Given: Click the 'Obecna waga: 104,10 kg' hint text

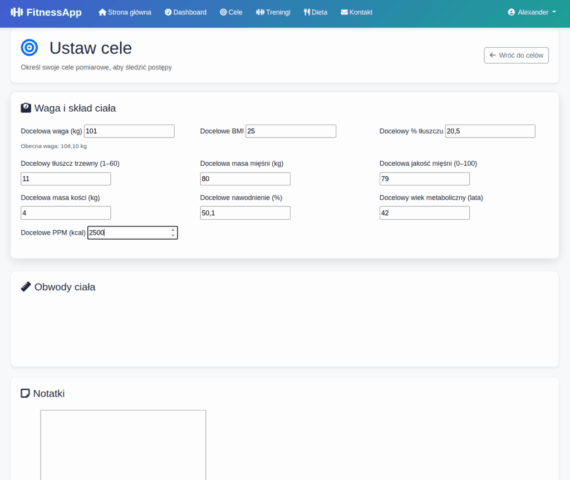Looking at the screenshot, I should pos(54,146).
